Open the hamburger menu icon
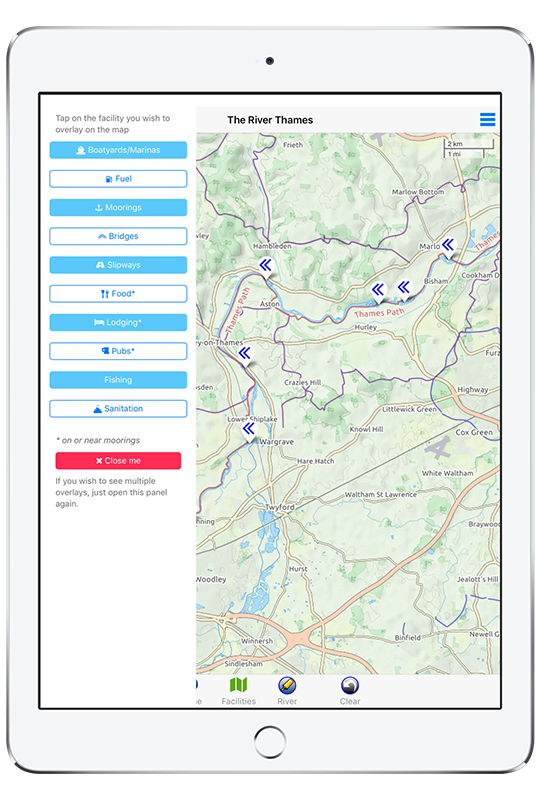The image size is (541, 800). tap(487, 119)
